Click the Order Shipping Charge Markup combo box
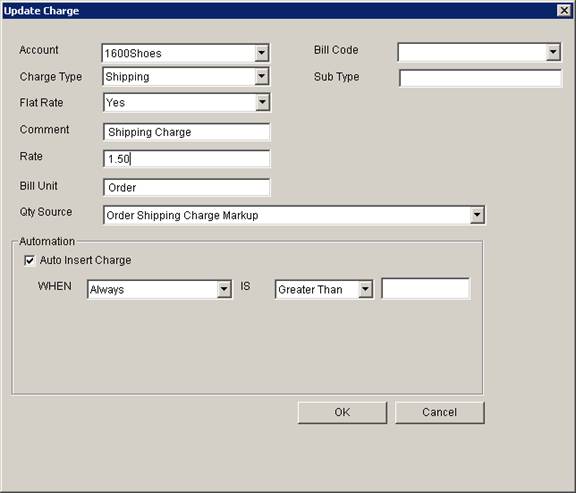 tap(294, 215)
